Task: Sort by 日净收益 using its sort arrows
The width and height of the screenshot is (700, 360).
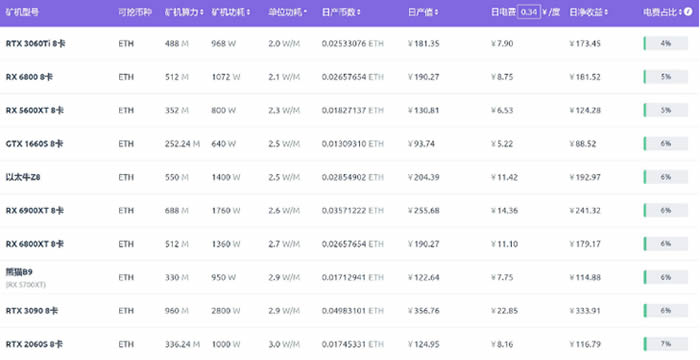Action: click(606, 13)
